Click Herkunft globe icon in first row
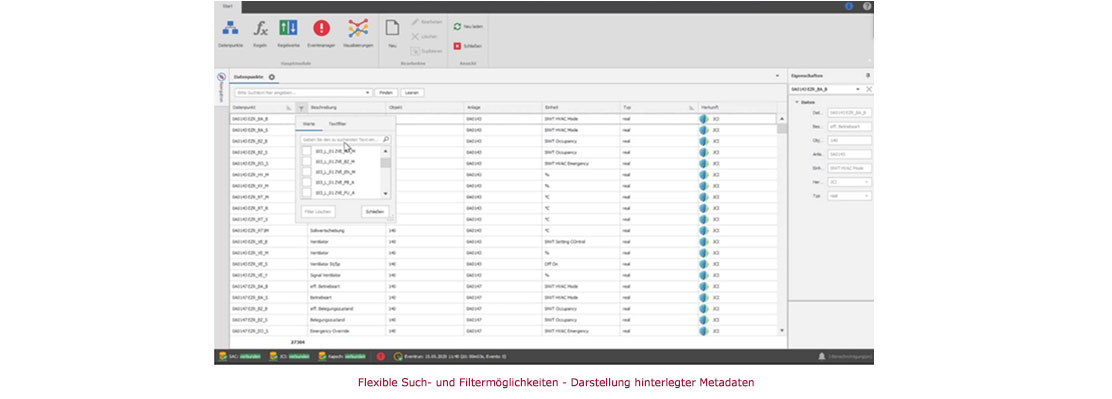Screen dimensions: 1112x399 pyautogui.click(x=704, y=119)
